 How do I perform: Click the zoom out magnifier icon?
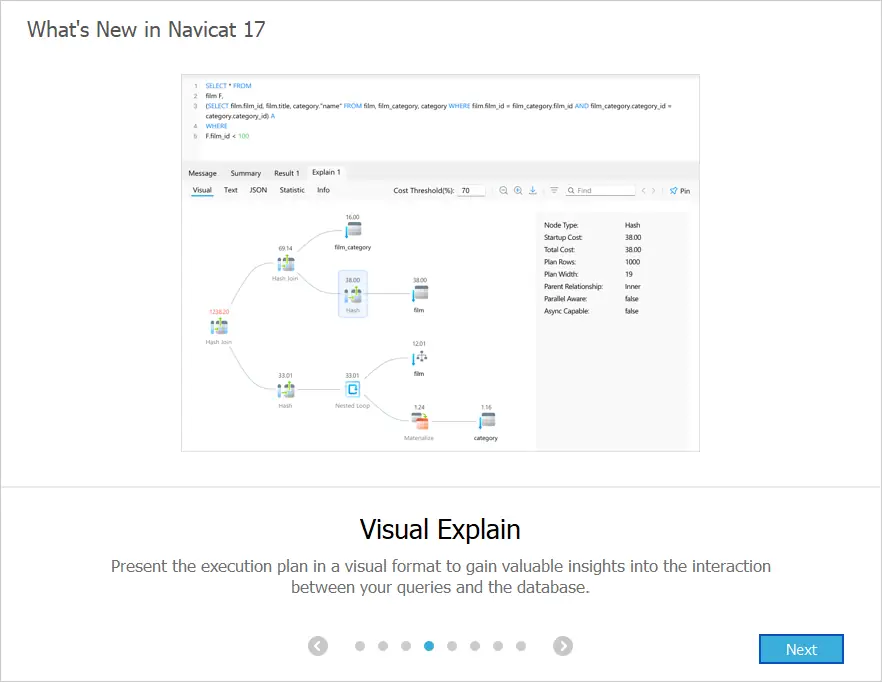[x=504, y=190]
